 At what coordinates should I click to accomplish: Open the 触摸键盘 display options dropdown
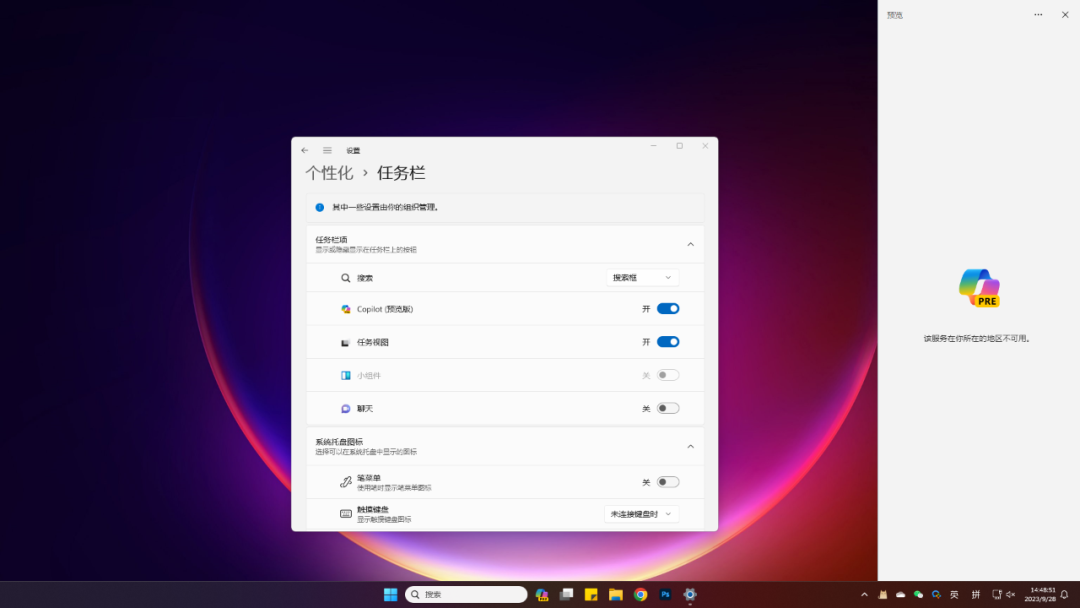[640, 513]
